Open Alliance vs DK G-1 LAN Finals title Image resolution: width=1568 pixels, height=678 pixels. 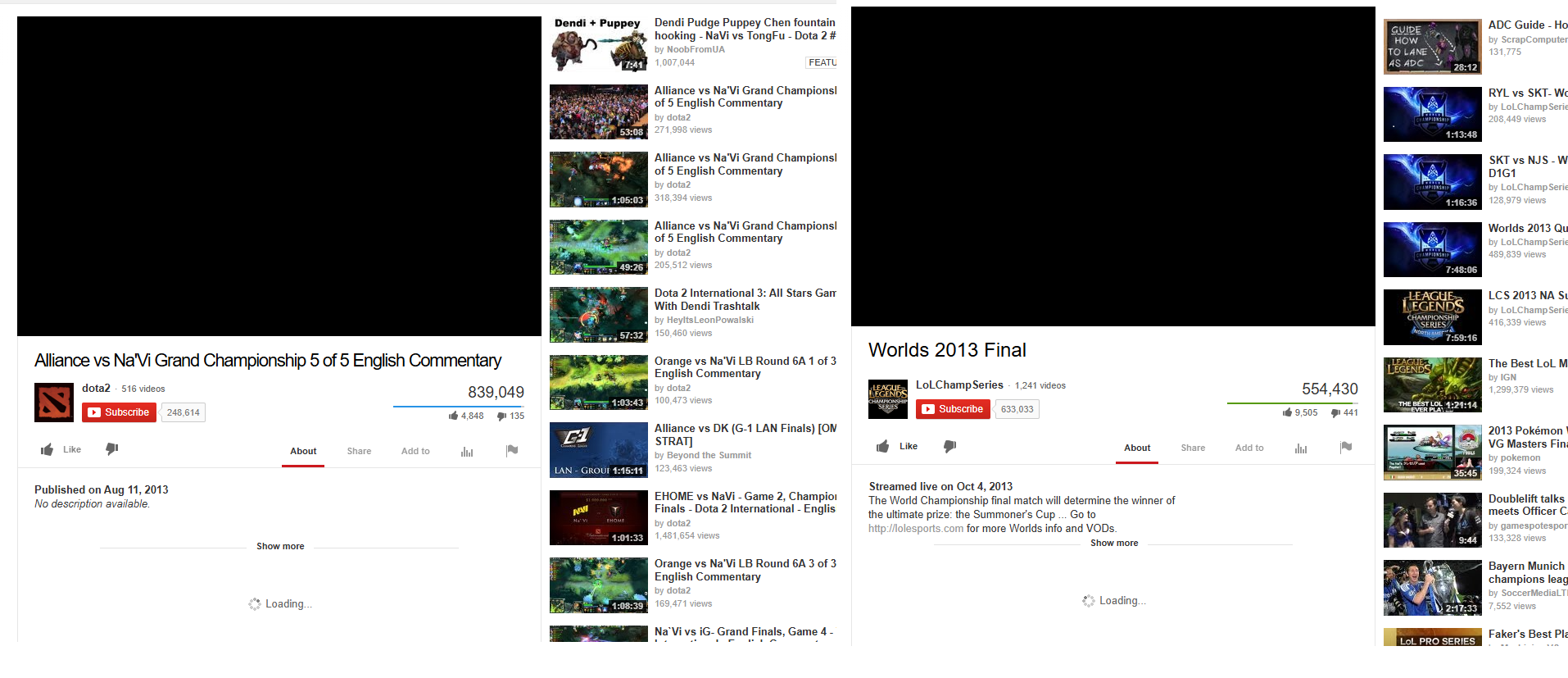[745, 435]
